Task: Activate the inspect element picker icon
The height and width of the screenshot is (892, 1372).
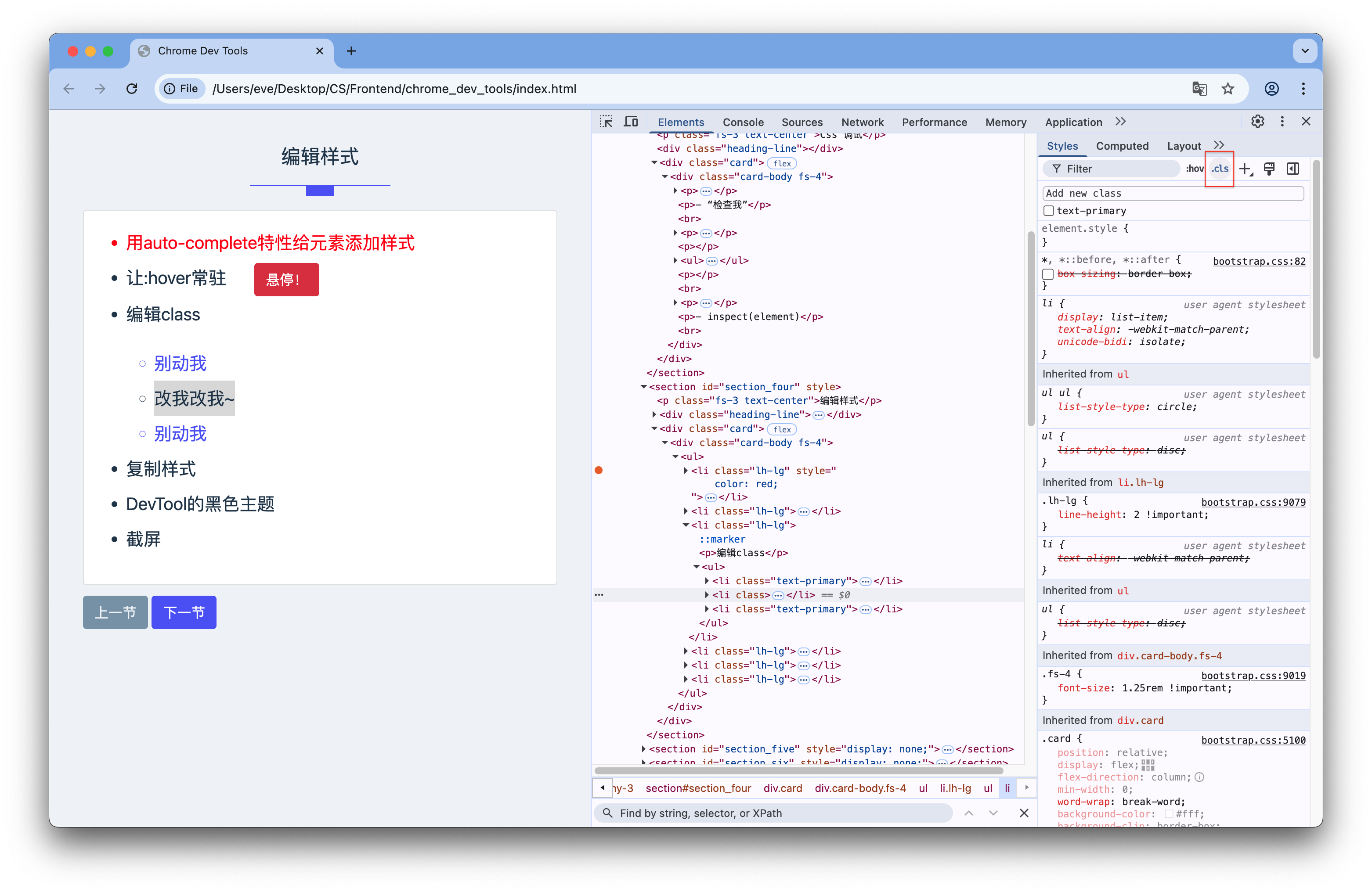Action: (x=606, y=122)
